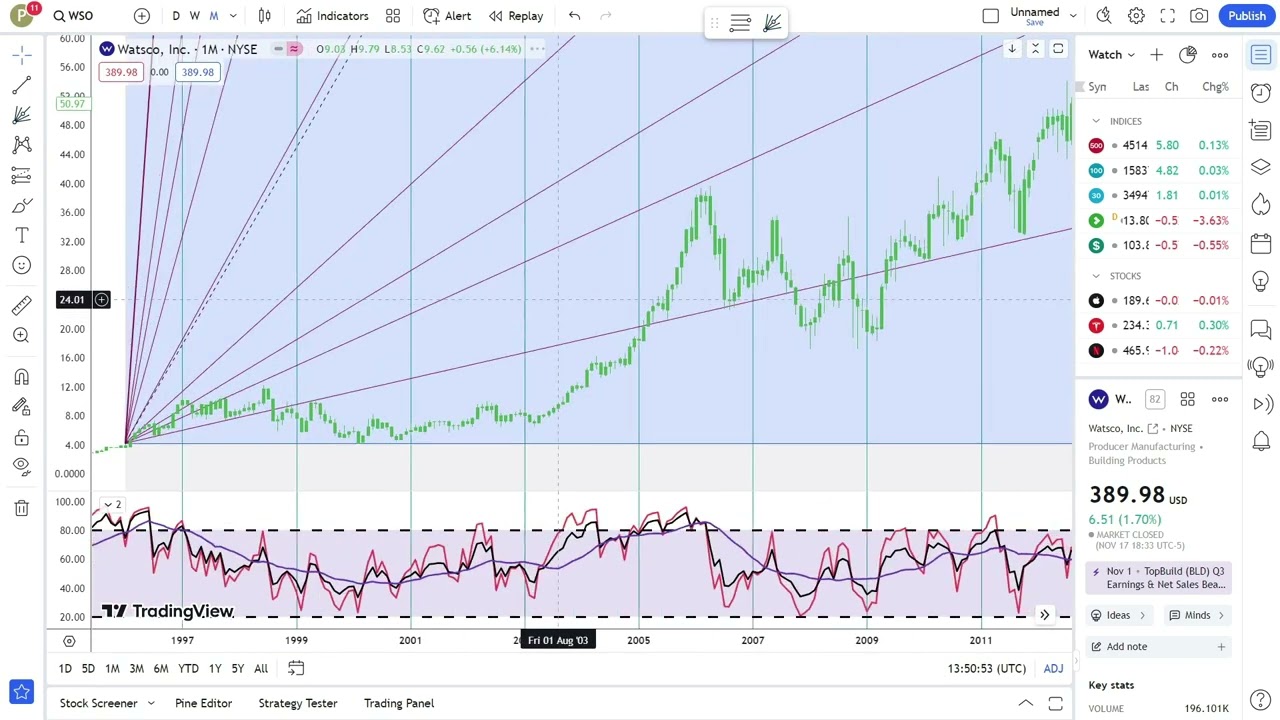This screenshot has height=720, width=1280.
Task: Open the Indicators dialog
Action: click(x=333, y=16)
